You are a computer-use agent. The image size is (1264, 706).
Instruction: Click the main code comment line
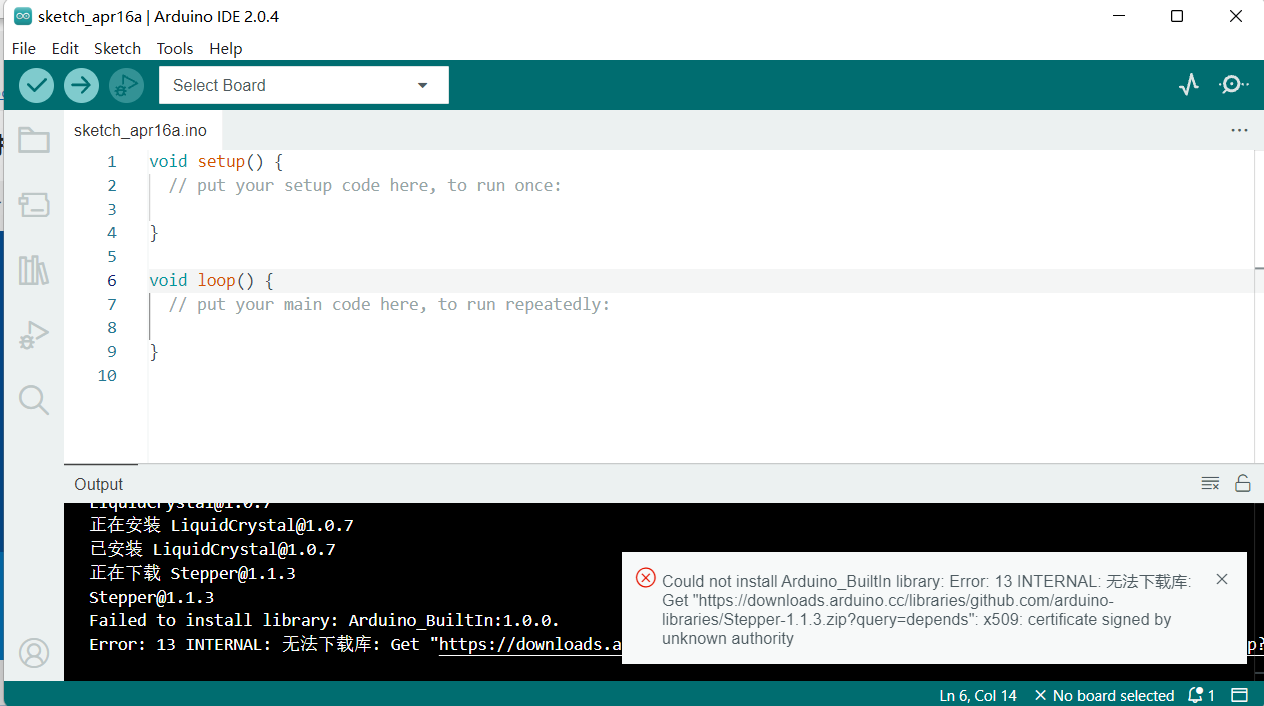pyautogui.click(x=389, y=304)
